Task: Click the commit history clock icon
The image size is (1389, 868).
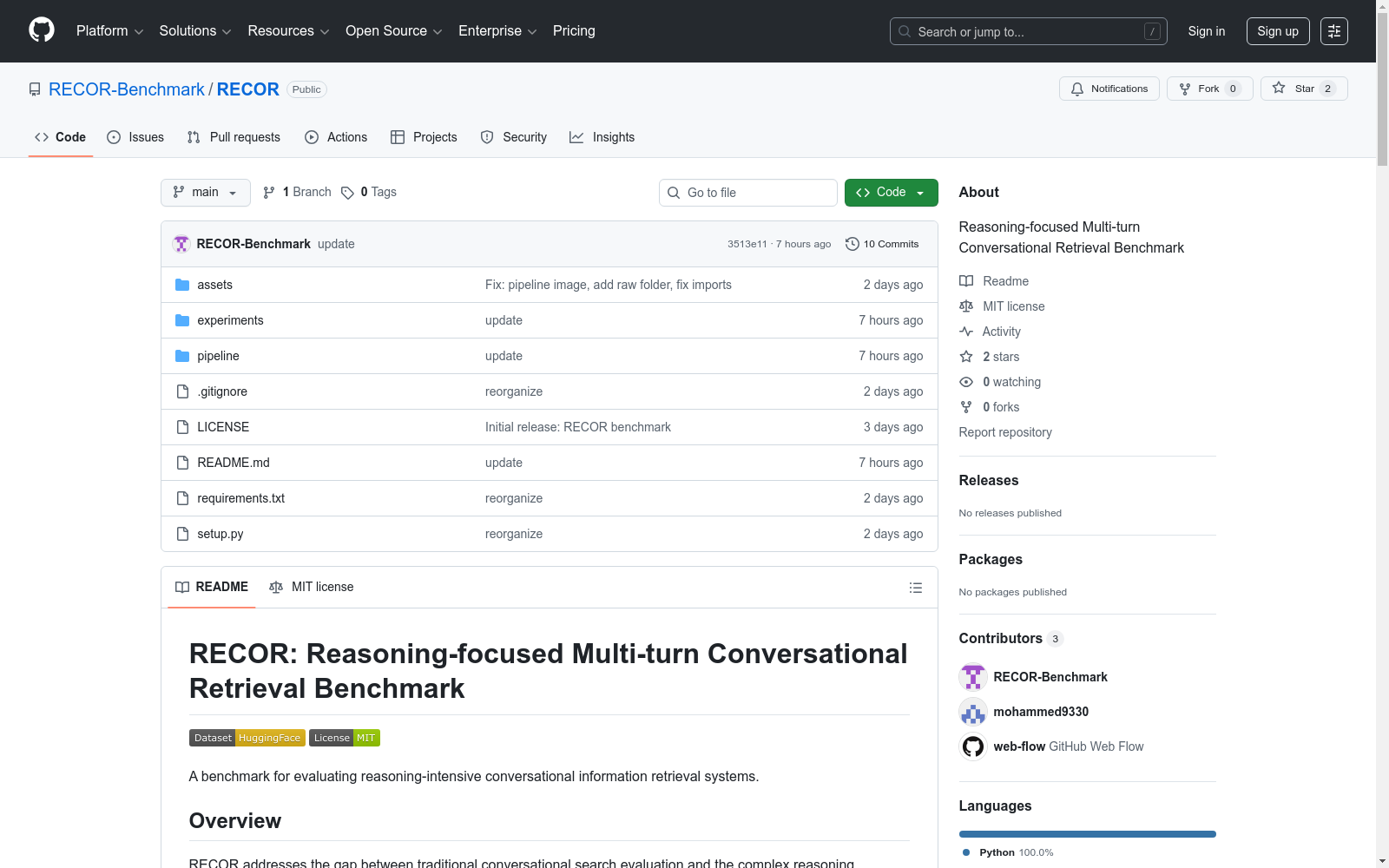Action: tap(852, 244)
